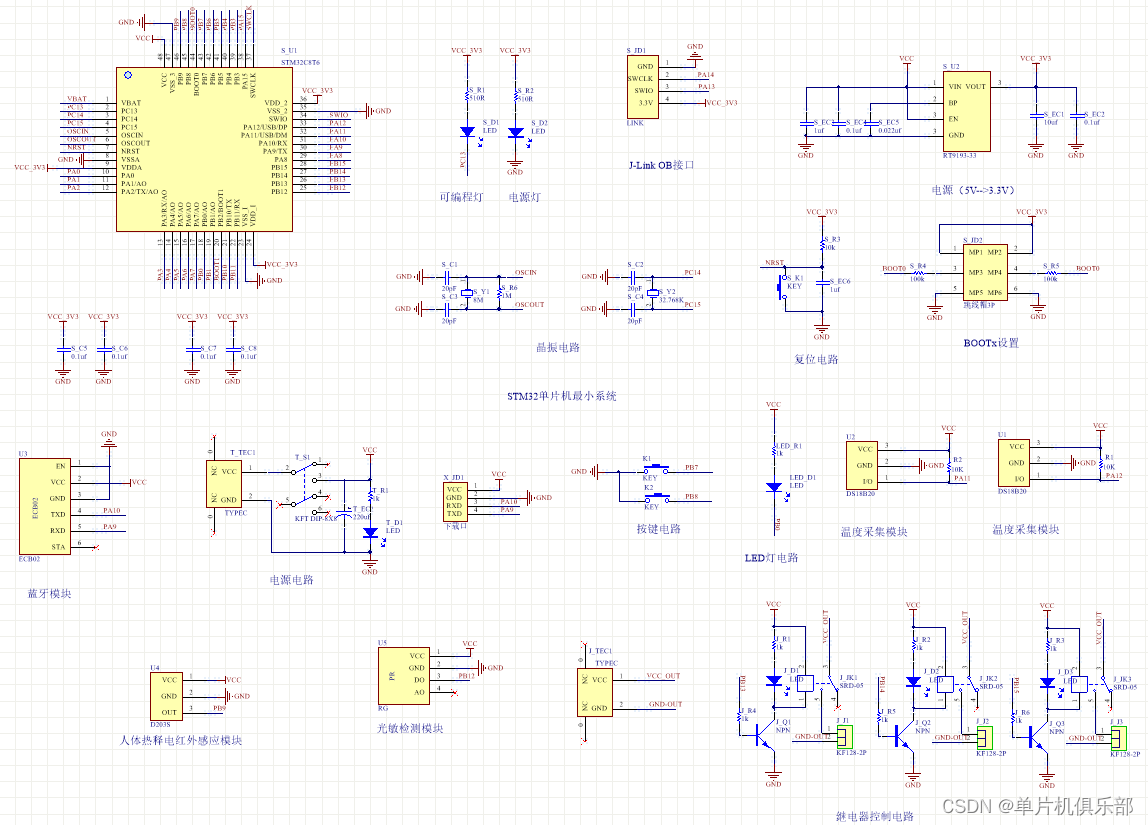Click the 'STM32单片机最小系统' title
The image size is (1148, 825).
coord(562,396)
